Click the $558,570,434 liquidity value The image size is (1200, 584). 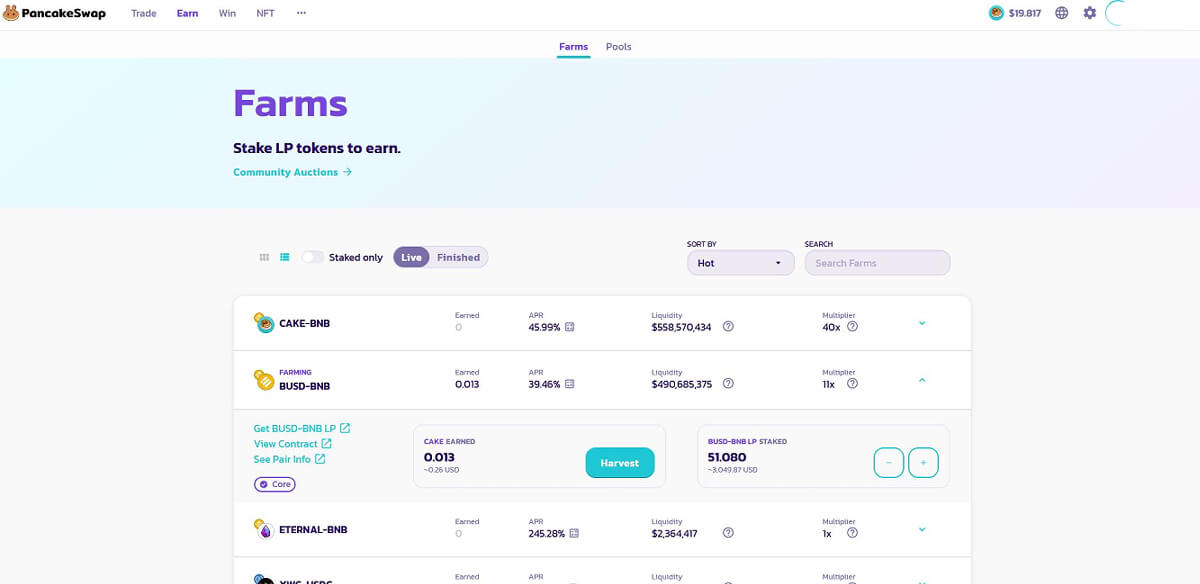681,327
